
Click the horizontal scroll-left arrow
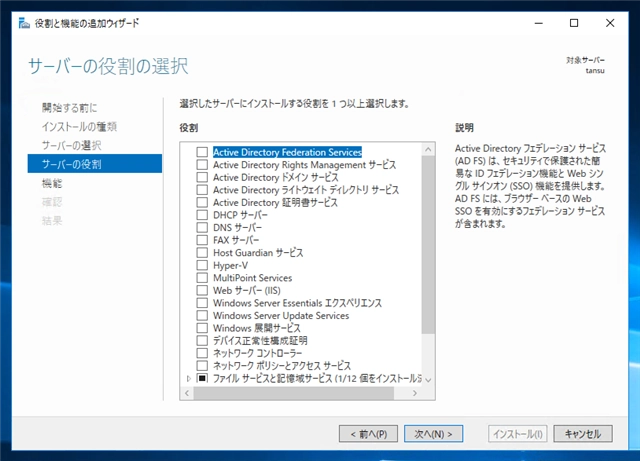(x=187, y=393)
